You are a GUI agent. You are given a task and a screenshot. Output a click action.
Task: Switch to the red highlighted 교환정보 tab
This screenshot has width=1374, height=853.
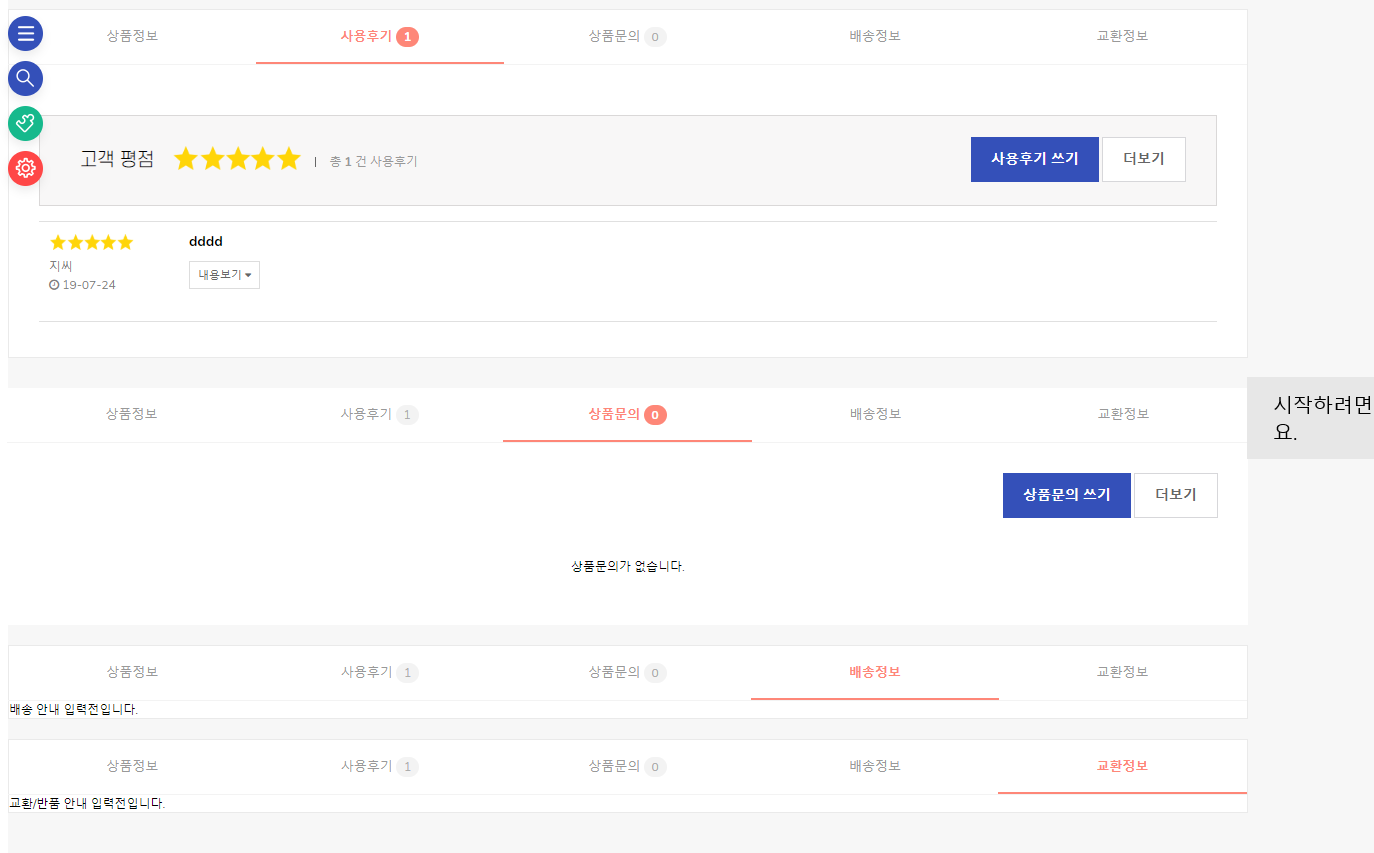[1122, 766]
